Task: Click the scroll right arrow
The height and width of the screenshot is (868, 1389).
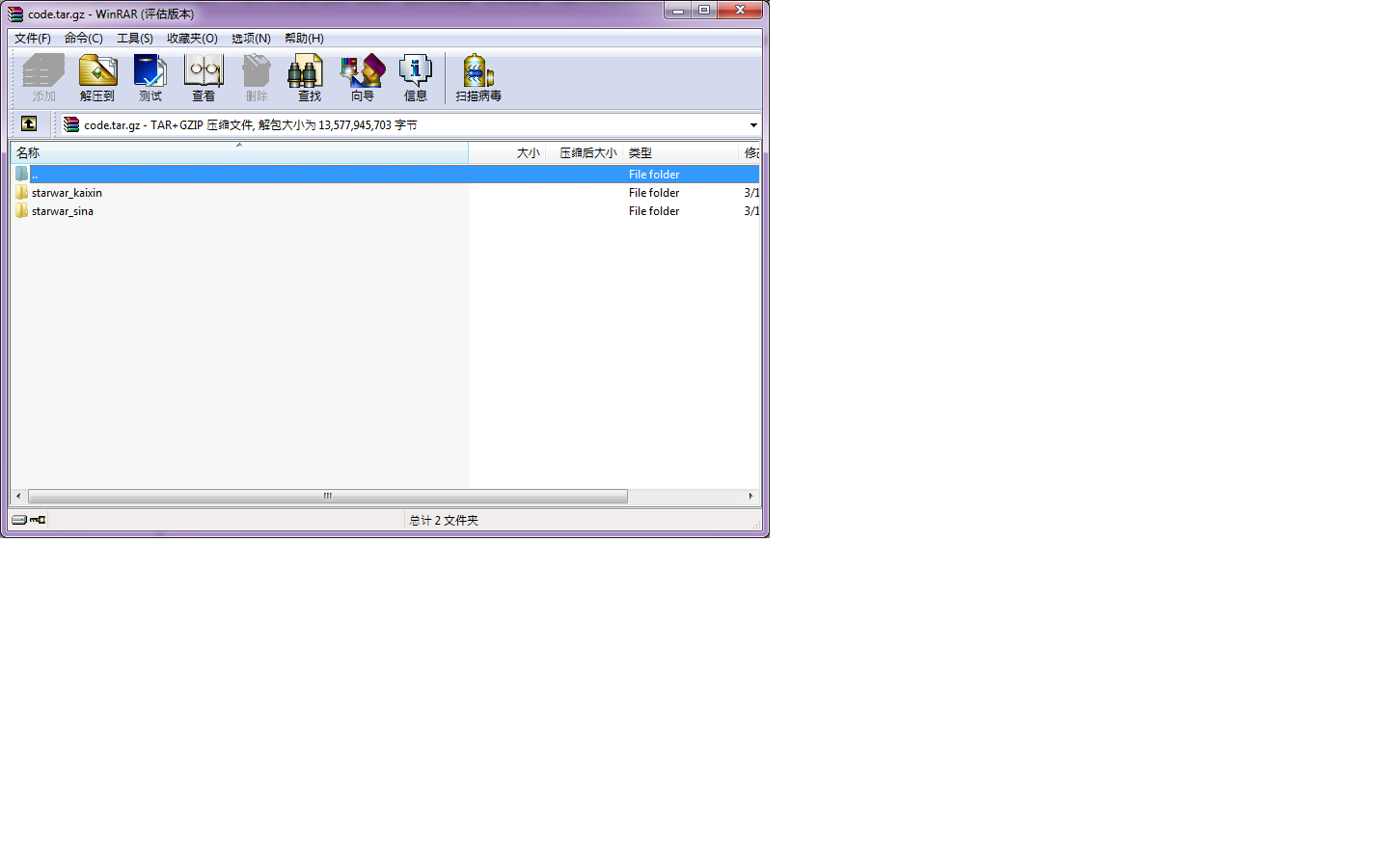Action: (x=750, y=496)
